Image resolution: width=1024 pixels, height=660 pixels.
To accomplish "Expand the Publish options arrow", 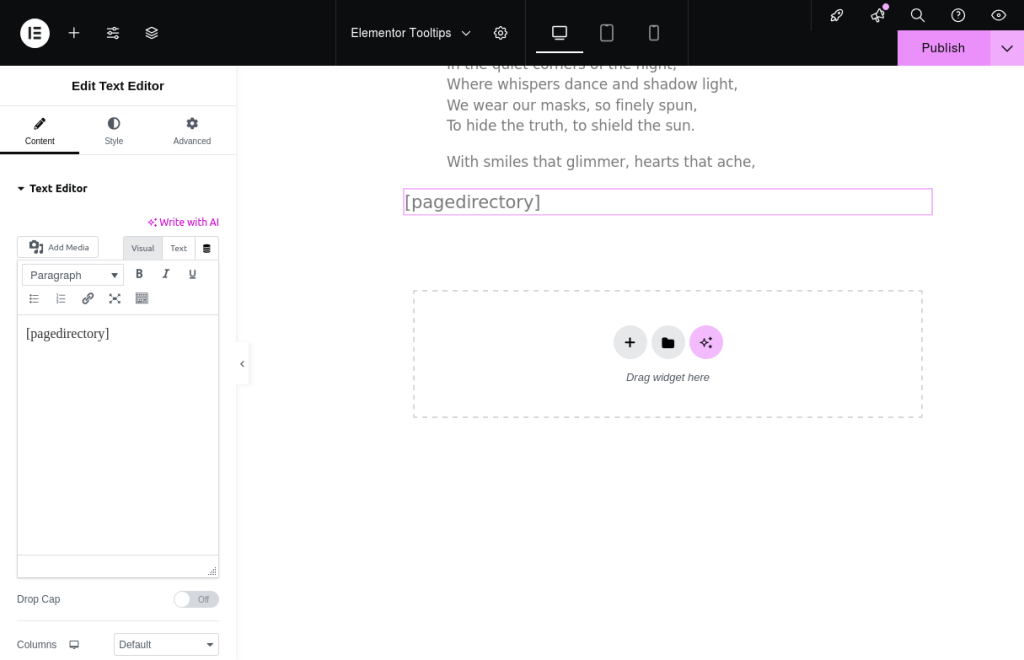I will (1006, 48).
